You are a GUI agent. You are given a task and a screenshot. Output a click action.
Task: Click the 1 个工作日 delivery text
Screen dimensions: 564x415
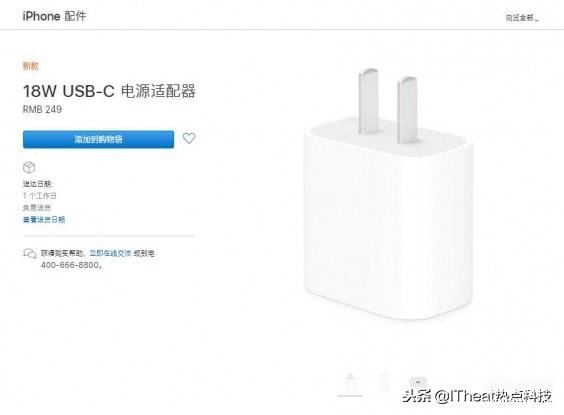pyautogui.click(x=40, y=196)
